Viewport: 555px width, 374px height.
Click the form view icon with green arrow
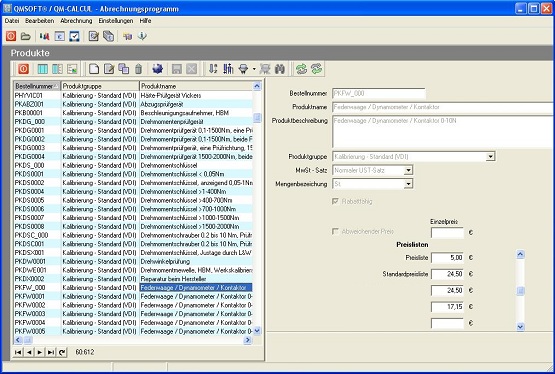pyautogui.click(x=72, y=69)
